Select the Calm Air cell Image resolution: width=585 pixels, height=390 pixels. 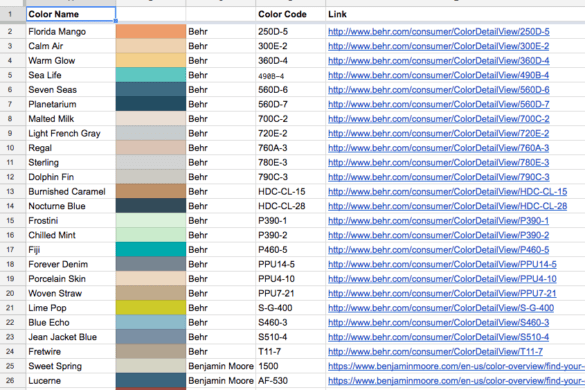click(71, 46)
